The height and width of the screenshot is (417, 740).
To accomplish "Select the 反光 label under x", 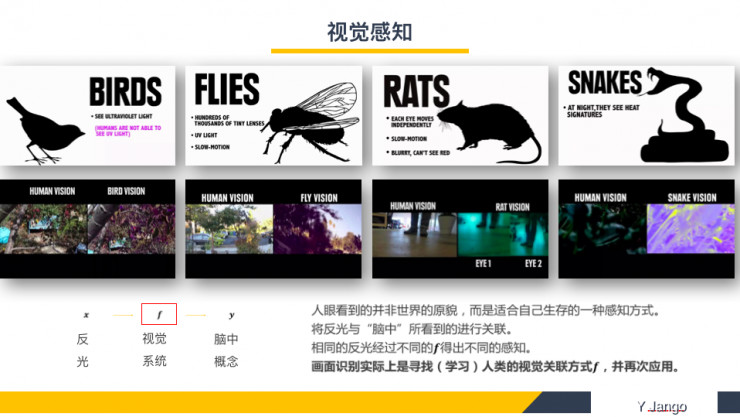I will pyautogui.click(x=83, y=350).
